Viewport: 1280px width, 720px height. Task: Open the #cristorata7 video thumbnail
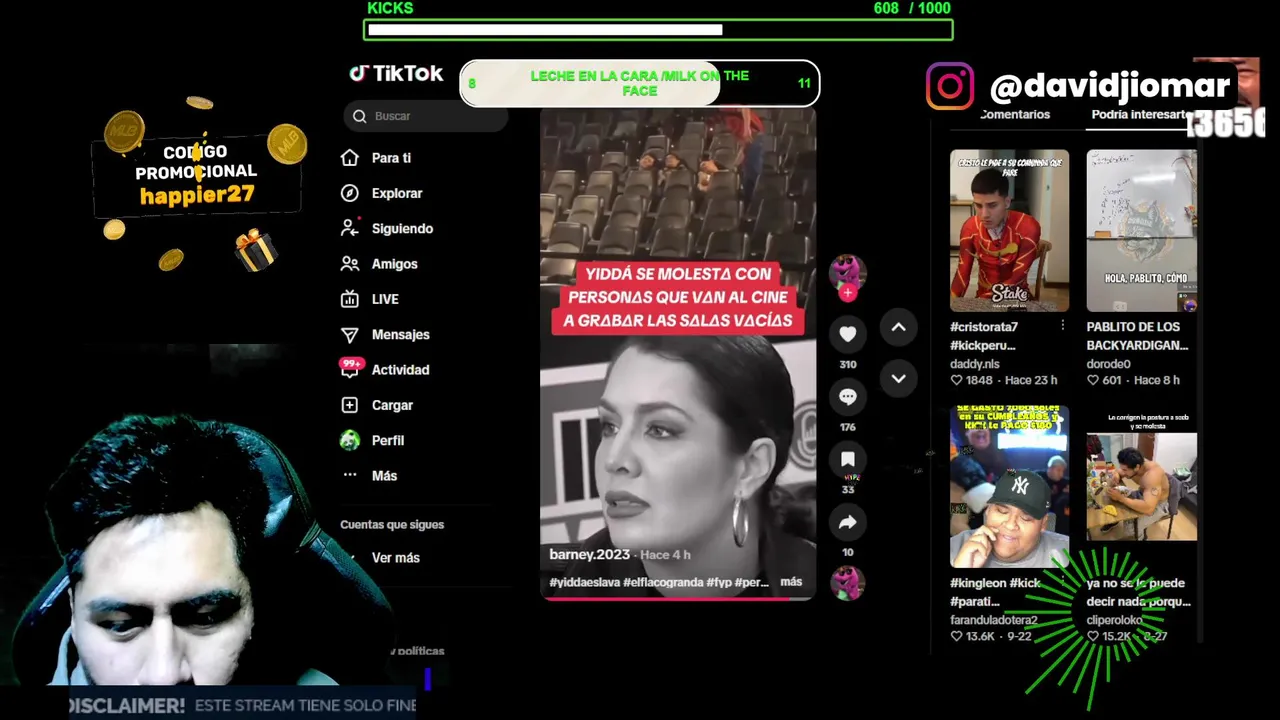1009,231
